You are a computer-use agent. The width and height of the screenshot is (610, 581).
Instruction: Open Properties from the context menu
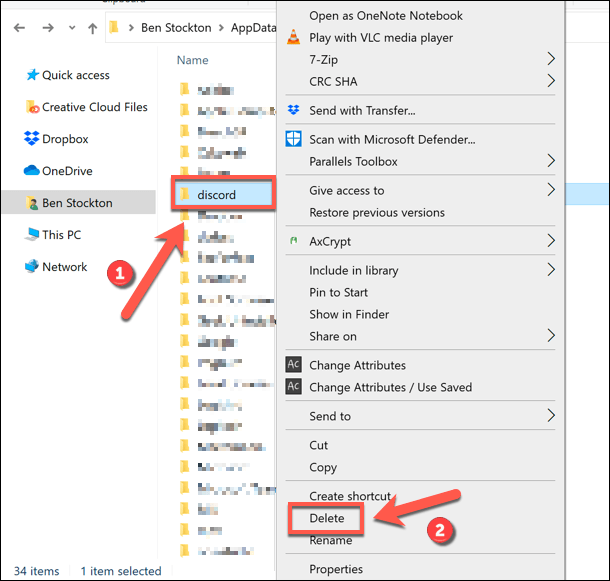(336, 569)
